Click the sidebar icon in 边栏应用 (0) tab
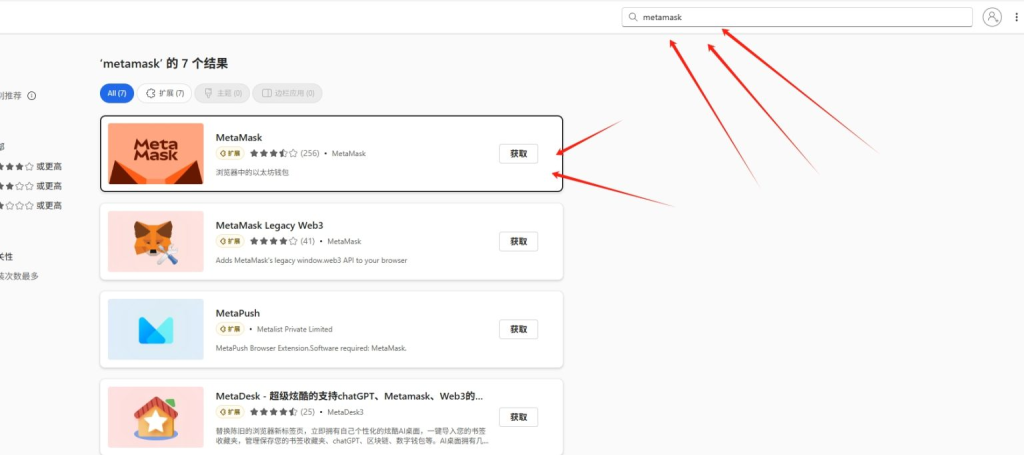Viewport: 1024px width, 455px height. 266,93
